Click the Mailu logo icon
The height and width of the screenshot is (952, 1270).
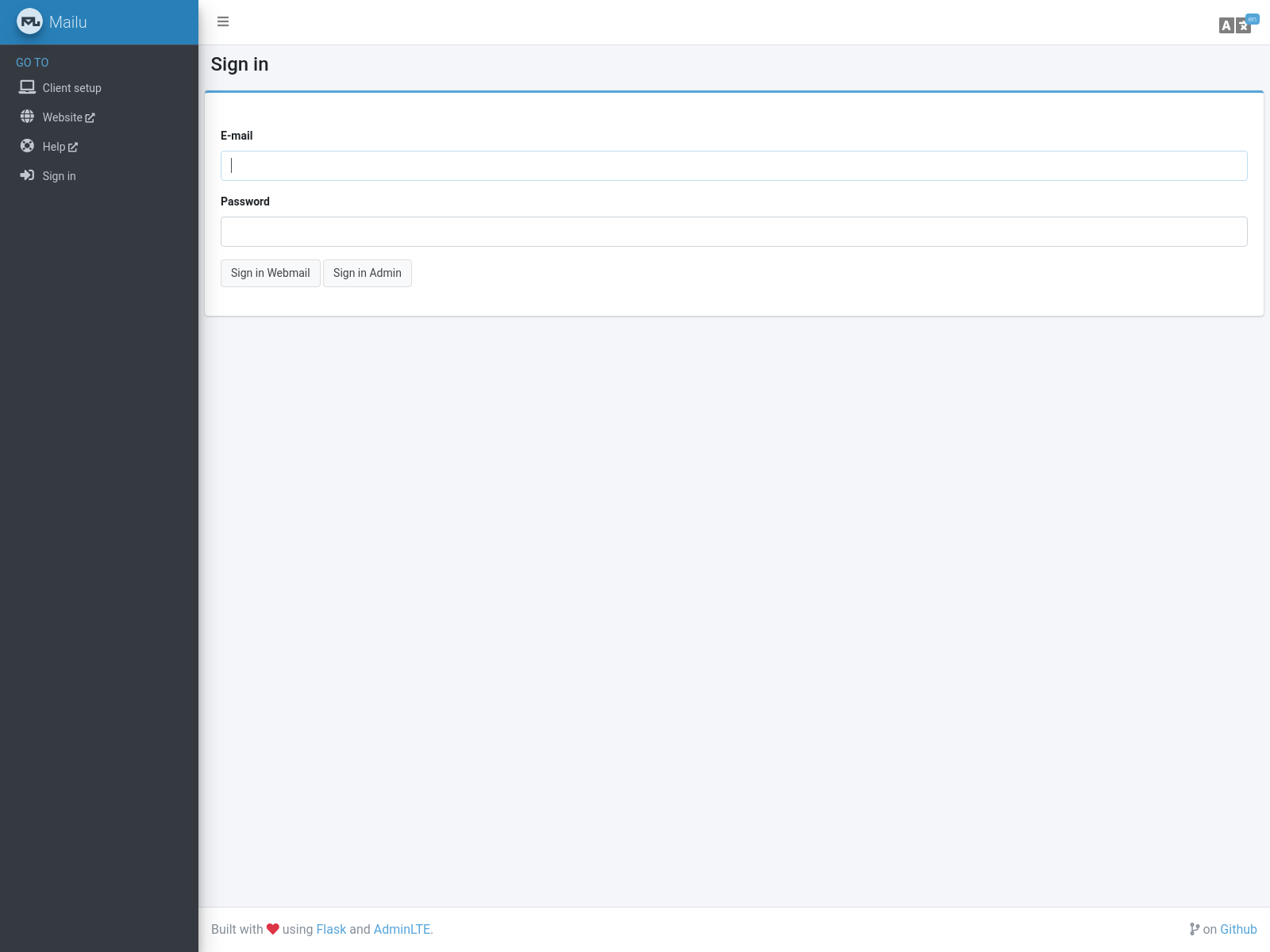click(30, 21)
